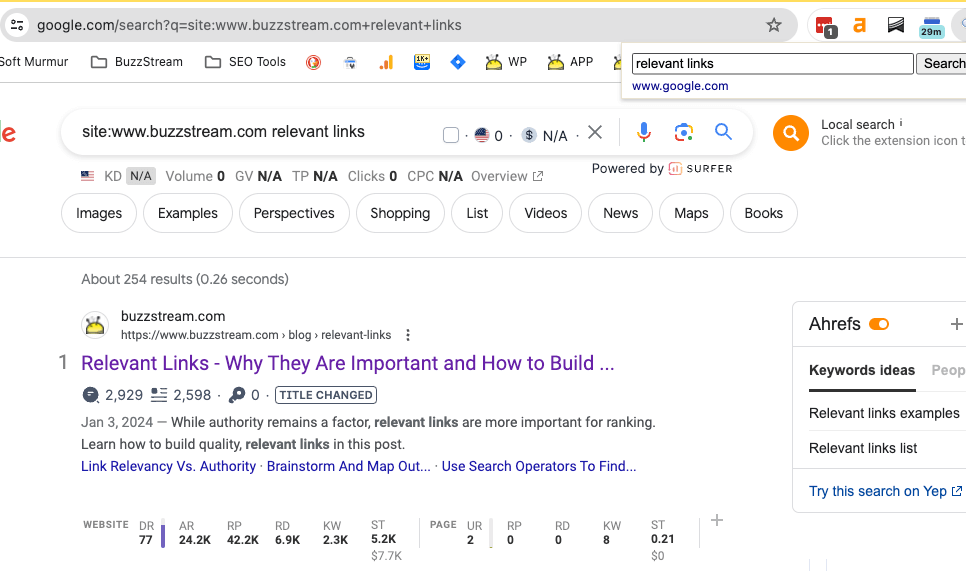Click the Local search info icon
The image size is (966, 571).
pyautogui.click(x=901, y=123)
